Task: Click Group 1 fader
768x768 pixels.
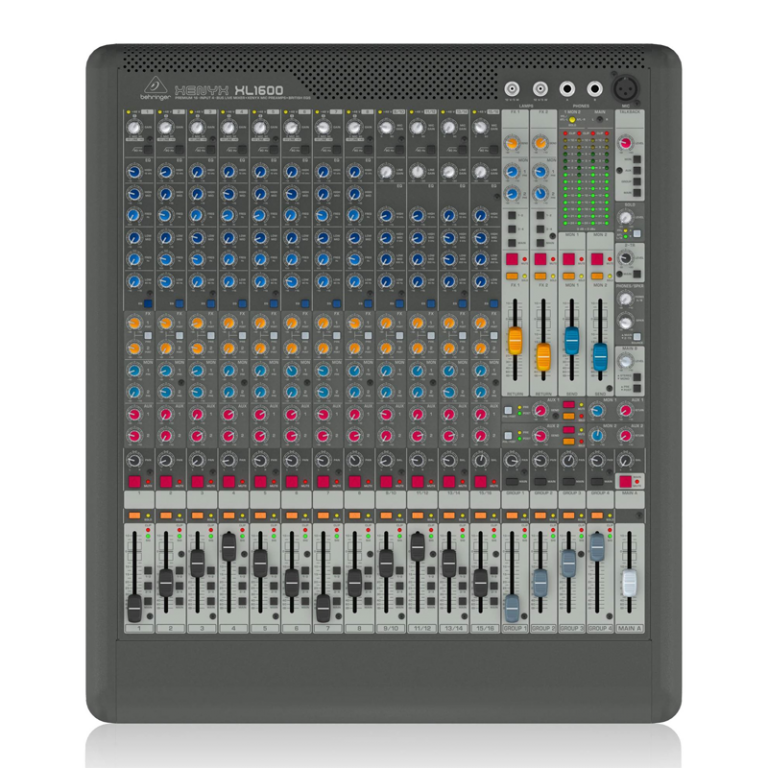Action: coord(512,608)
